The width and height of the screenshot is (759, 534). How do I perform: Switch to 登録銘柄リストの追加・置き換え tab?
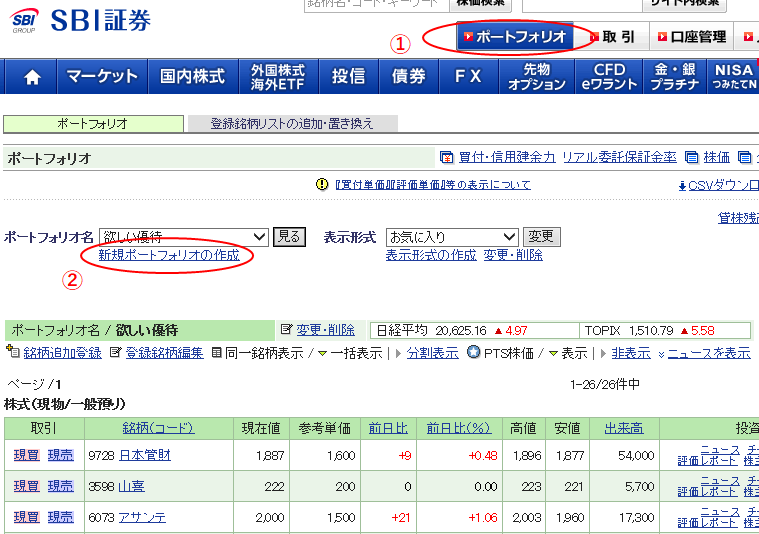(x=292, y=123)
